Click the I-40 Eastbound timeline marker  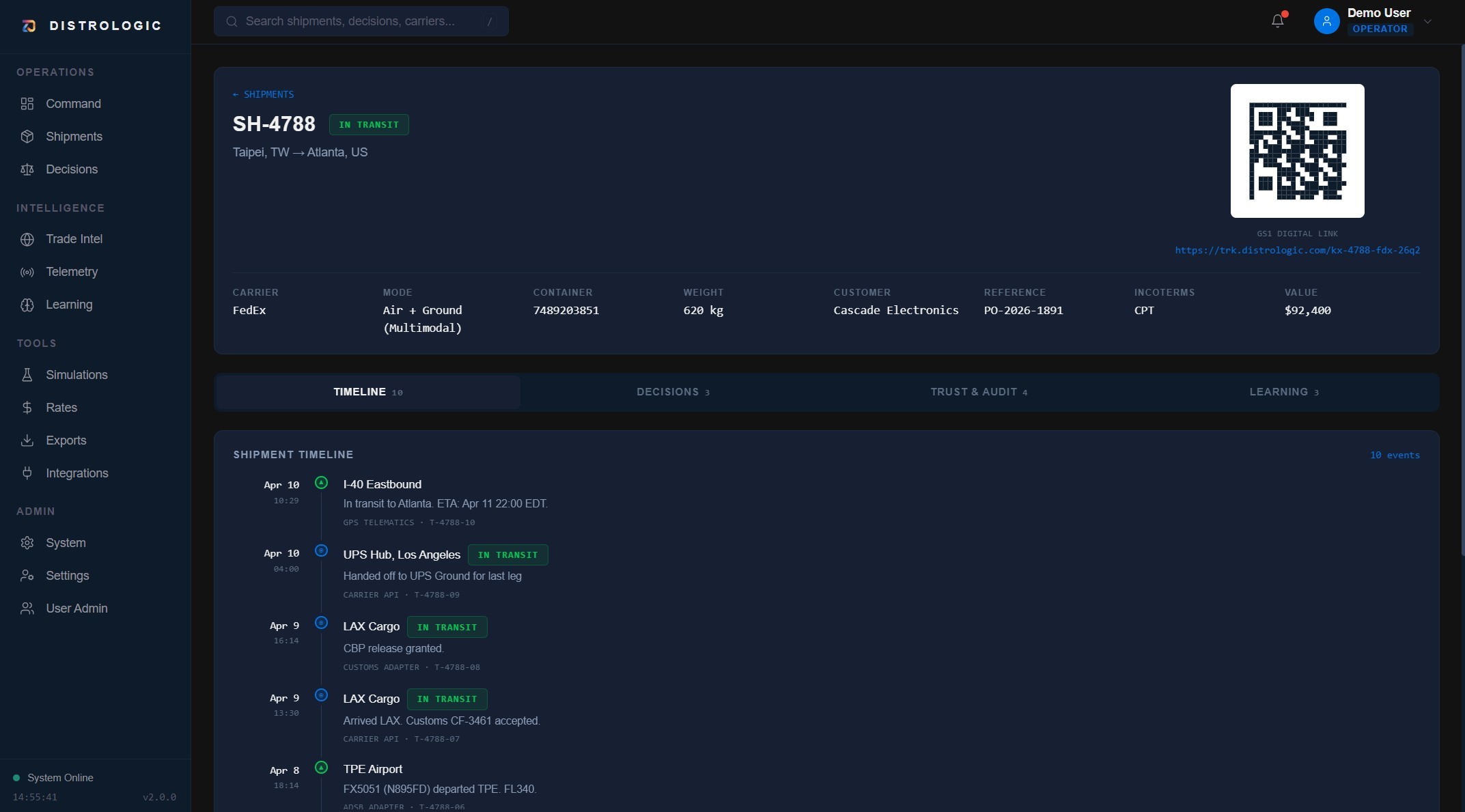coord(321,483)
